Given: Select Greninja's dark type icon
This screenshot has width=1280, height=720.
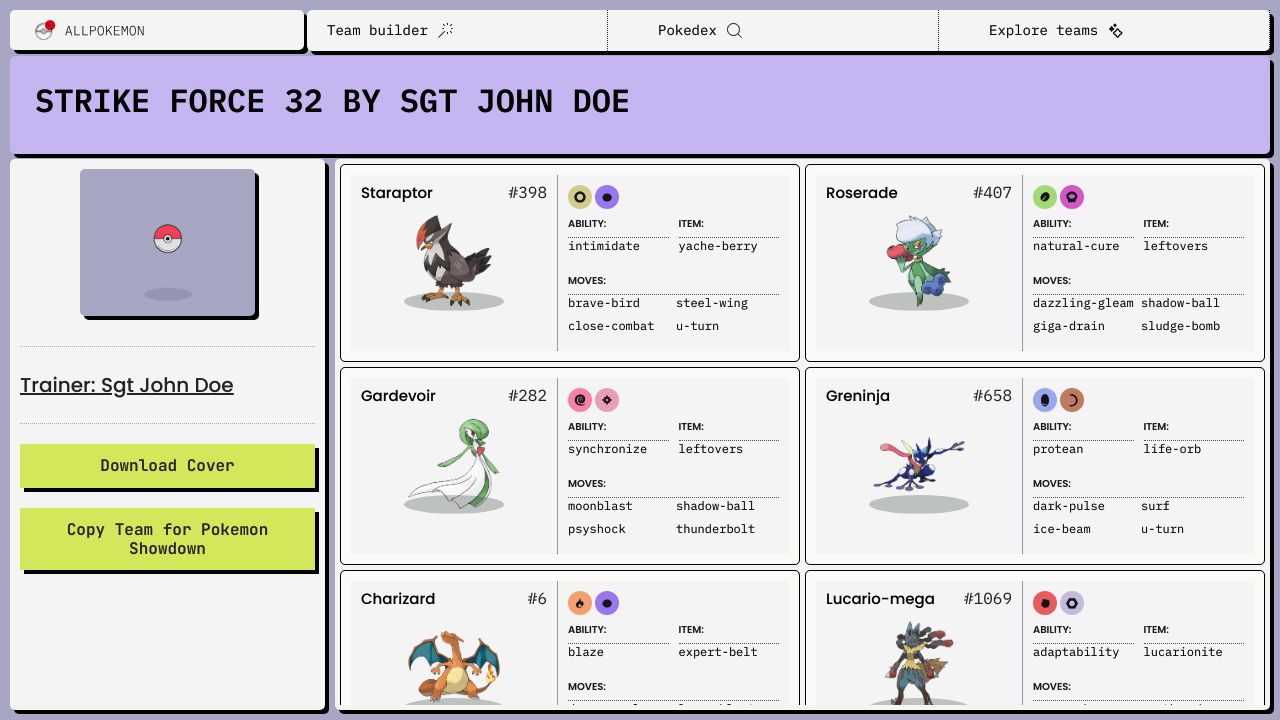Looking at the screenshot, I should (x=1072, y=400).
